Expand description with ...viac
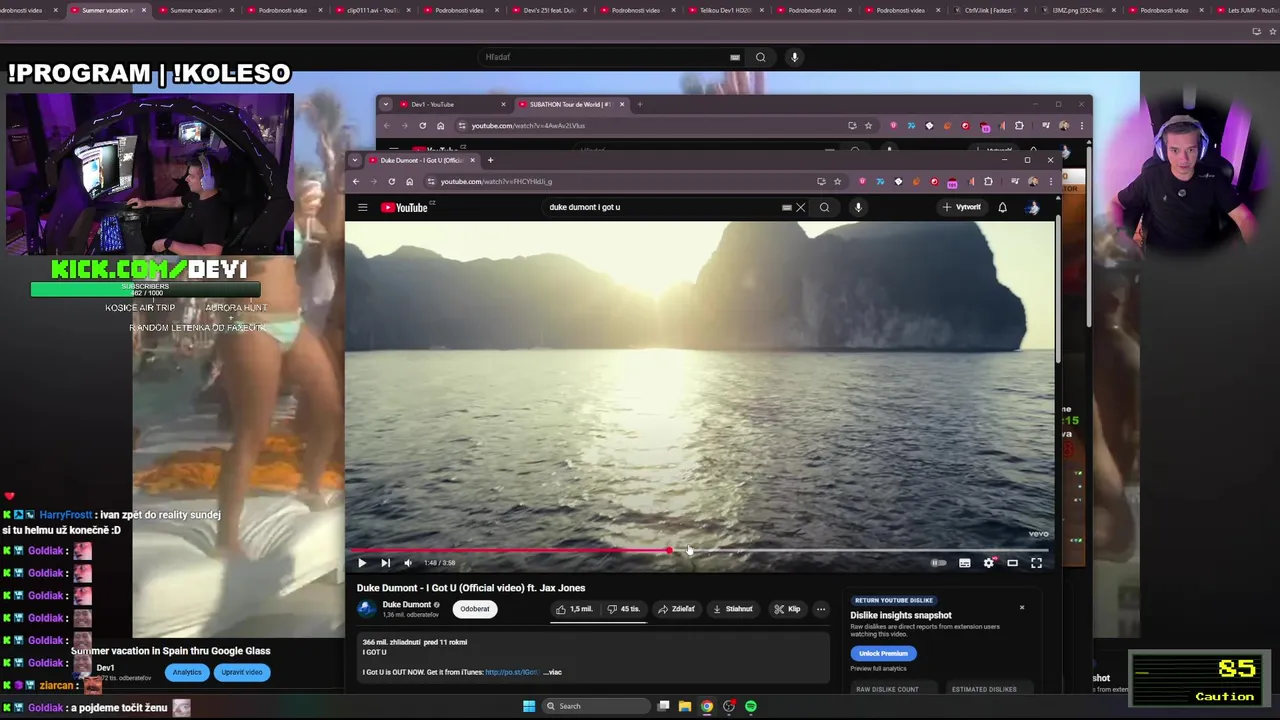Viewport: 1280px width, 720px height. click(x=552, y=672)
